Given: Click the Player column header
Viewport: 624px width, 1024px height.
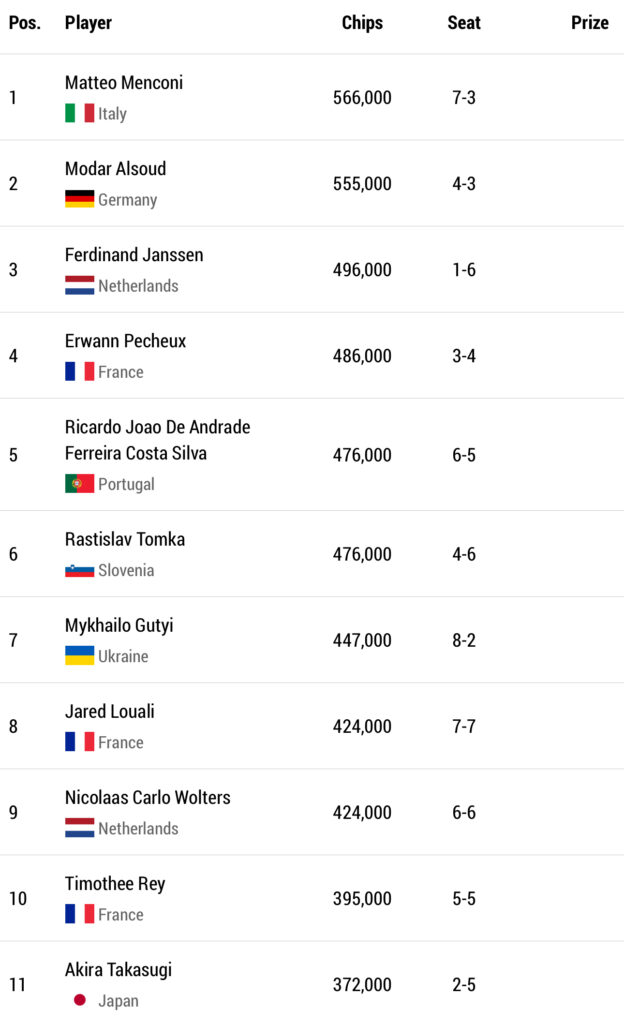Looking at the screenshot, I should (x=88, y=23).
